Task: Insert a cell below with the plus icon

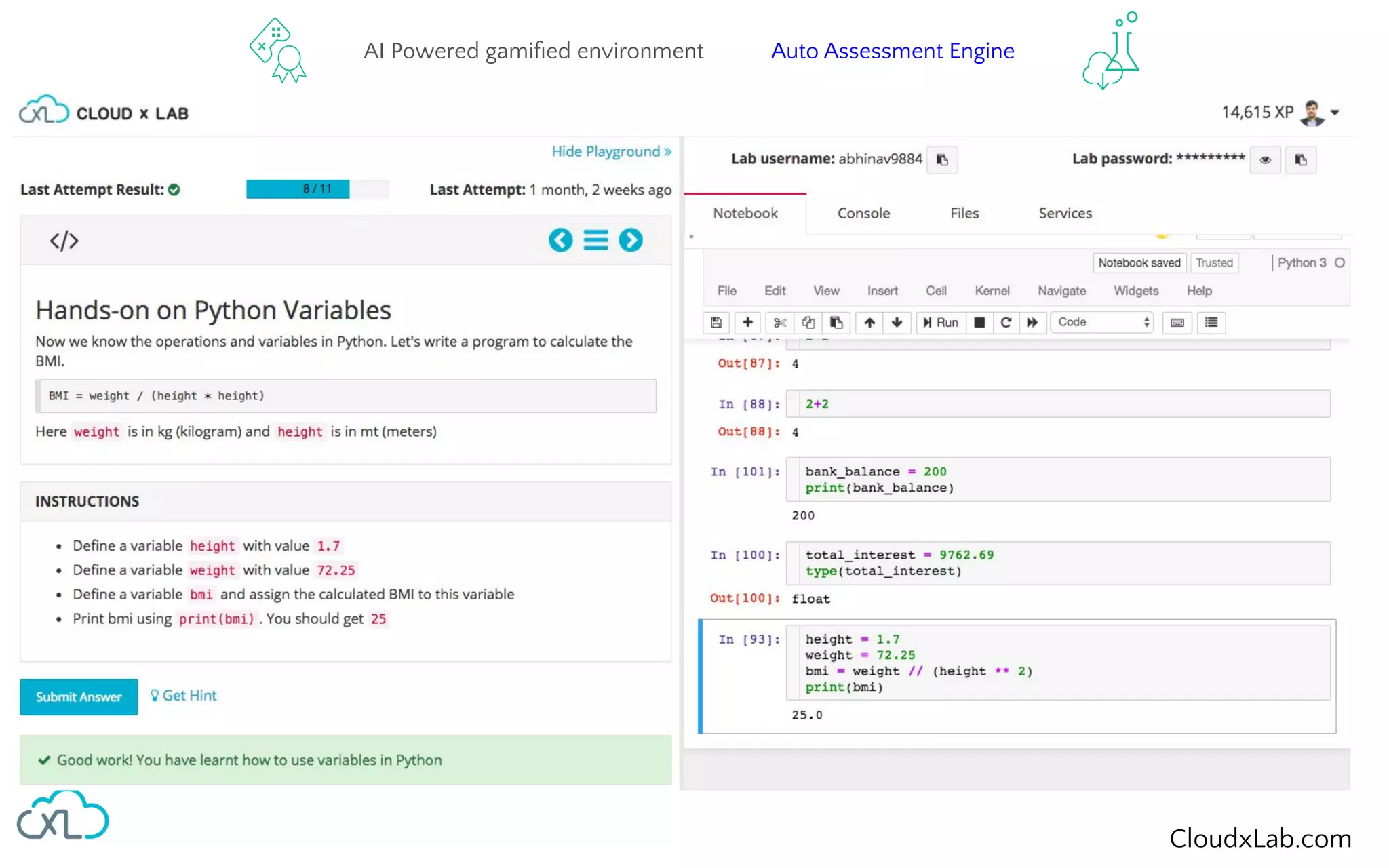Action: pyautogui.click(x=747, y=323)
